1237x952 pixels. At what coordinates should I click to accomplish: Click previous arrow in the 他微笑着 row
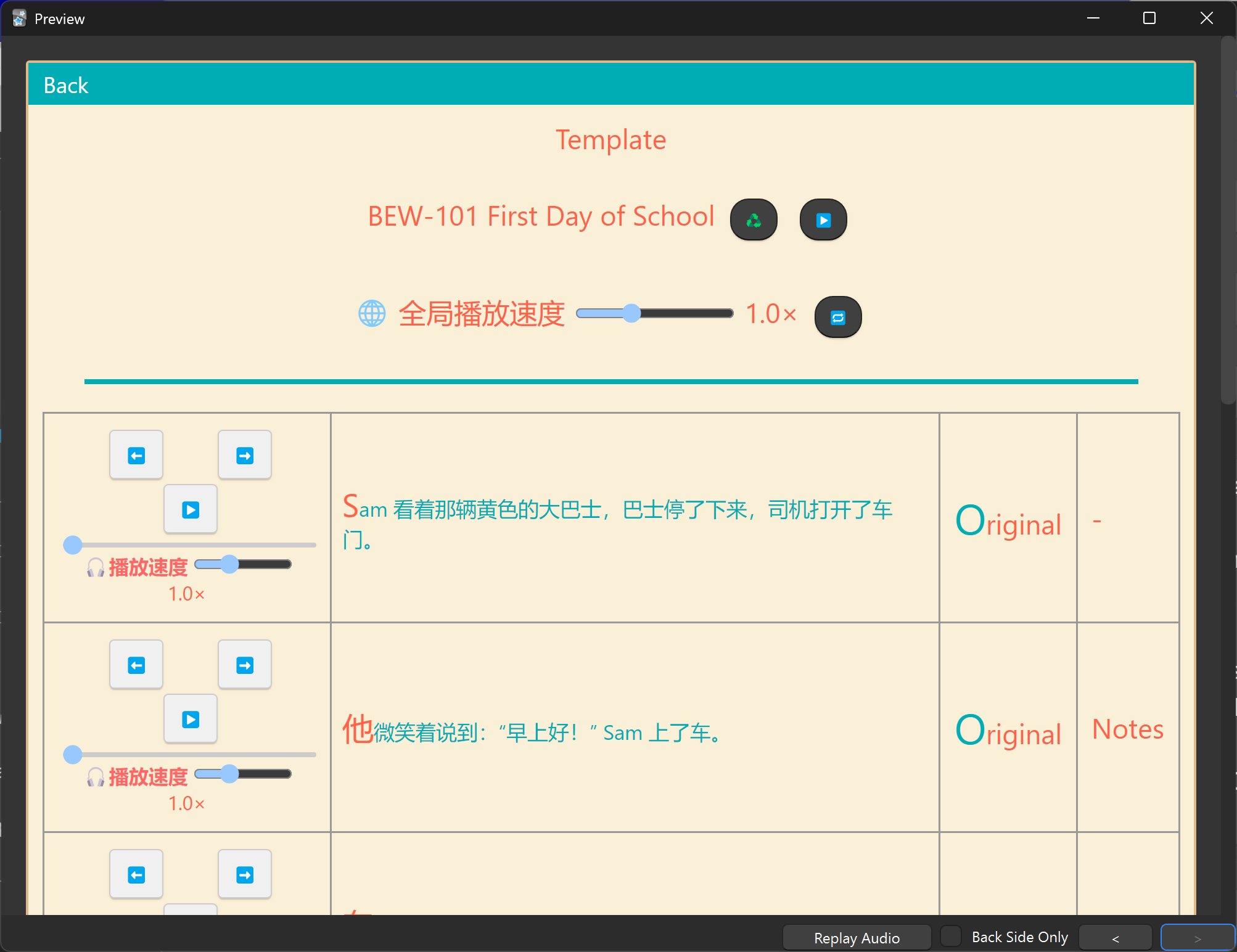(x=136, y=665)
